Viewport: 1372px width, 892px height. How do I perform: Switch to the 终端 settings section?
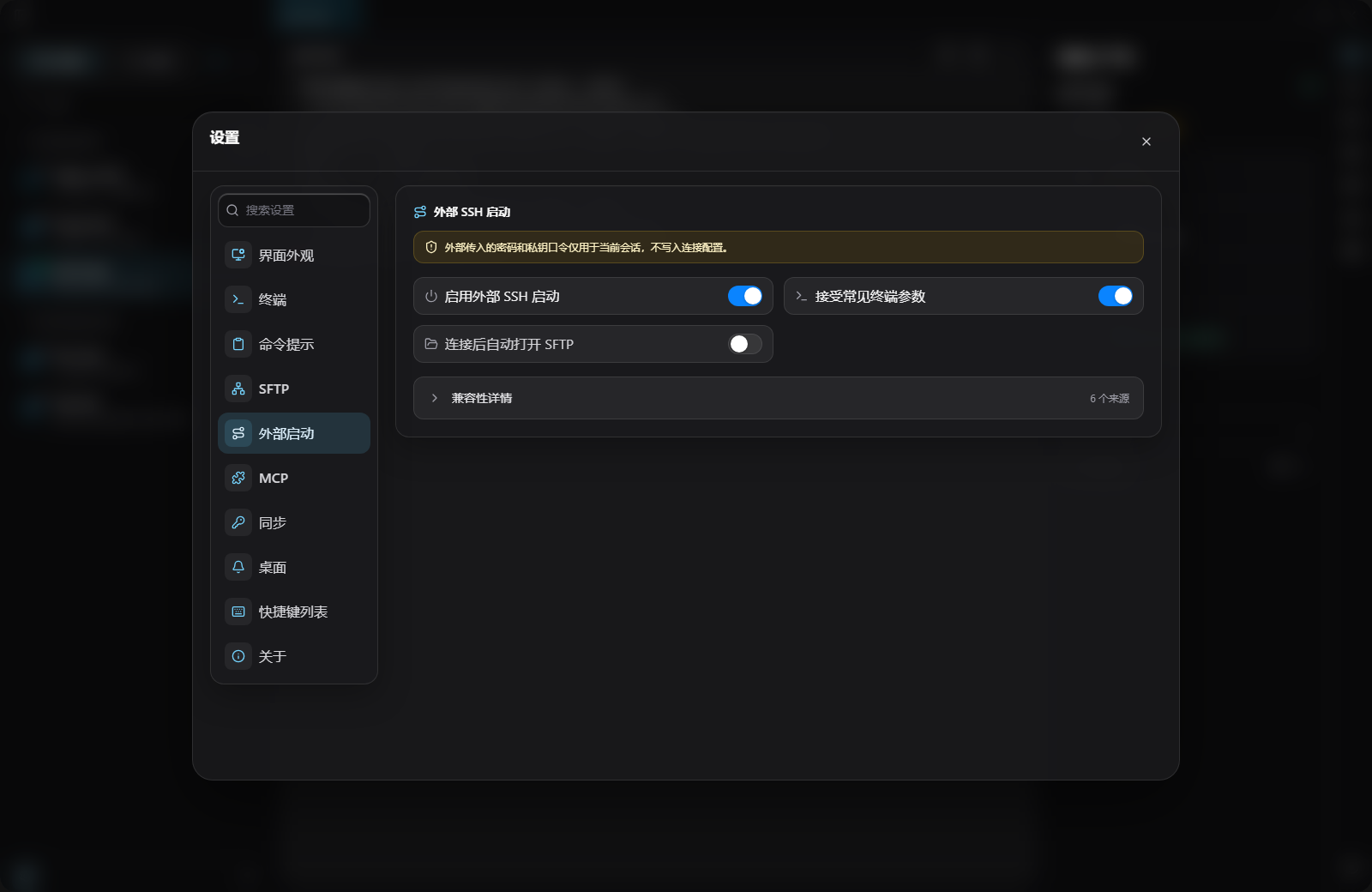pyautogui.click(x=294, y=299)
